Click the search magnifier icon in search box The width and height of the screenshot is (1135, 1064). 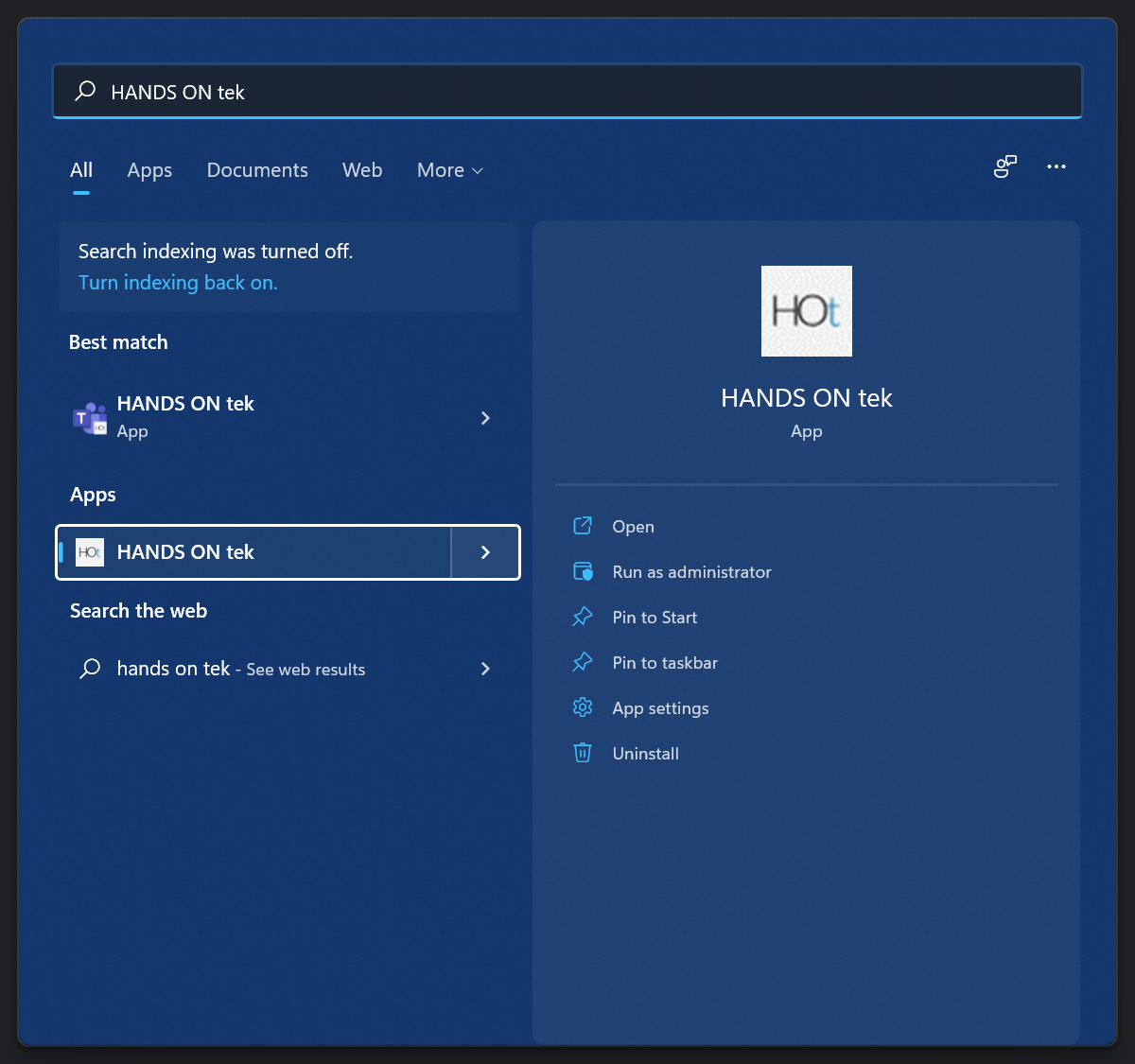[x=85, y=91]
